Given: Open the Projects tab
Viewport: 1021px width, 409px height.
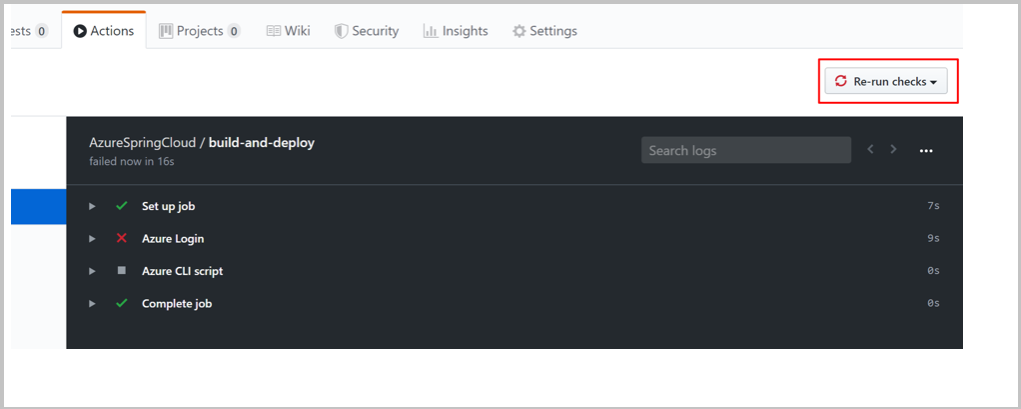Looking at the screenshot, I should [x=200, y=31].
